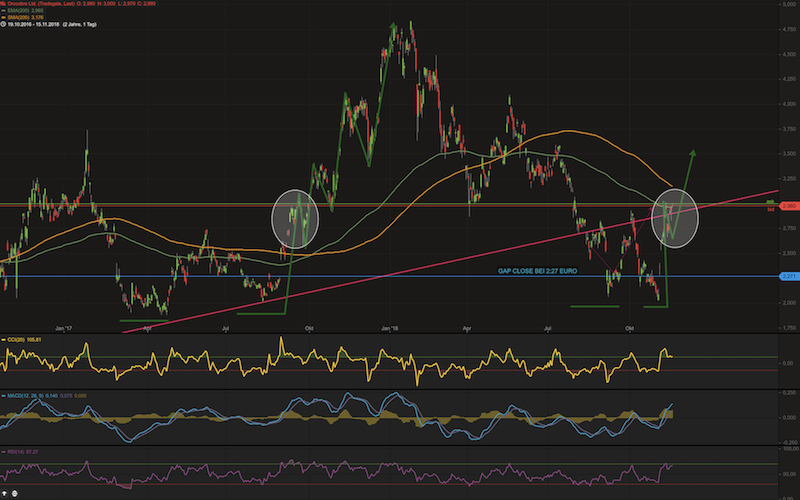Click the upward arrow icon at bottom left
The image size is (800, 500).
point(5,493)
